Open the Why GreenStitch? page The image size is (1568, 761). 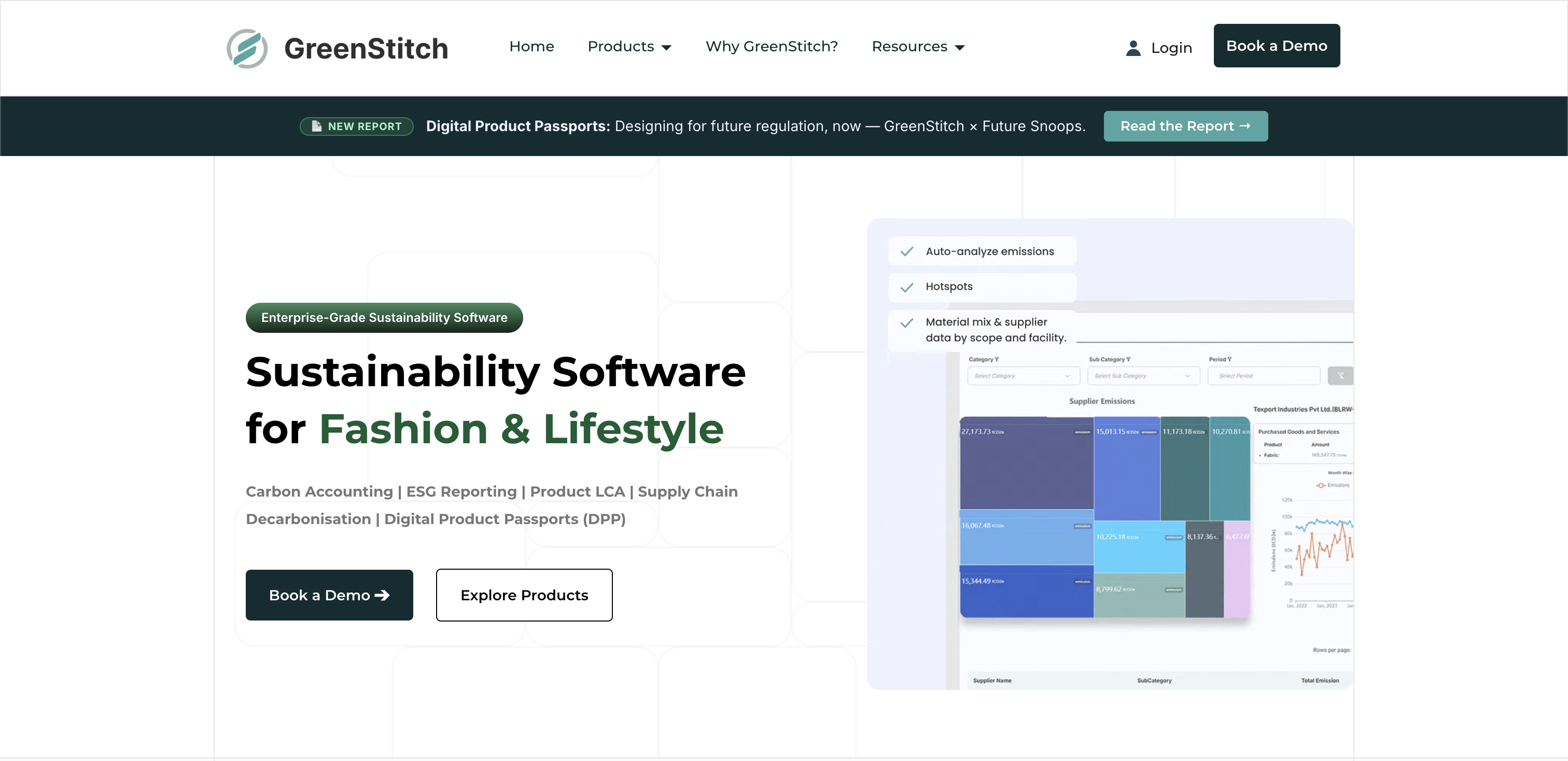coord(771,46)
